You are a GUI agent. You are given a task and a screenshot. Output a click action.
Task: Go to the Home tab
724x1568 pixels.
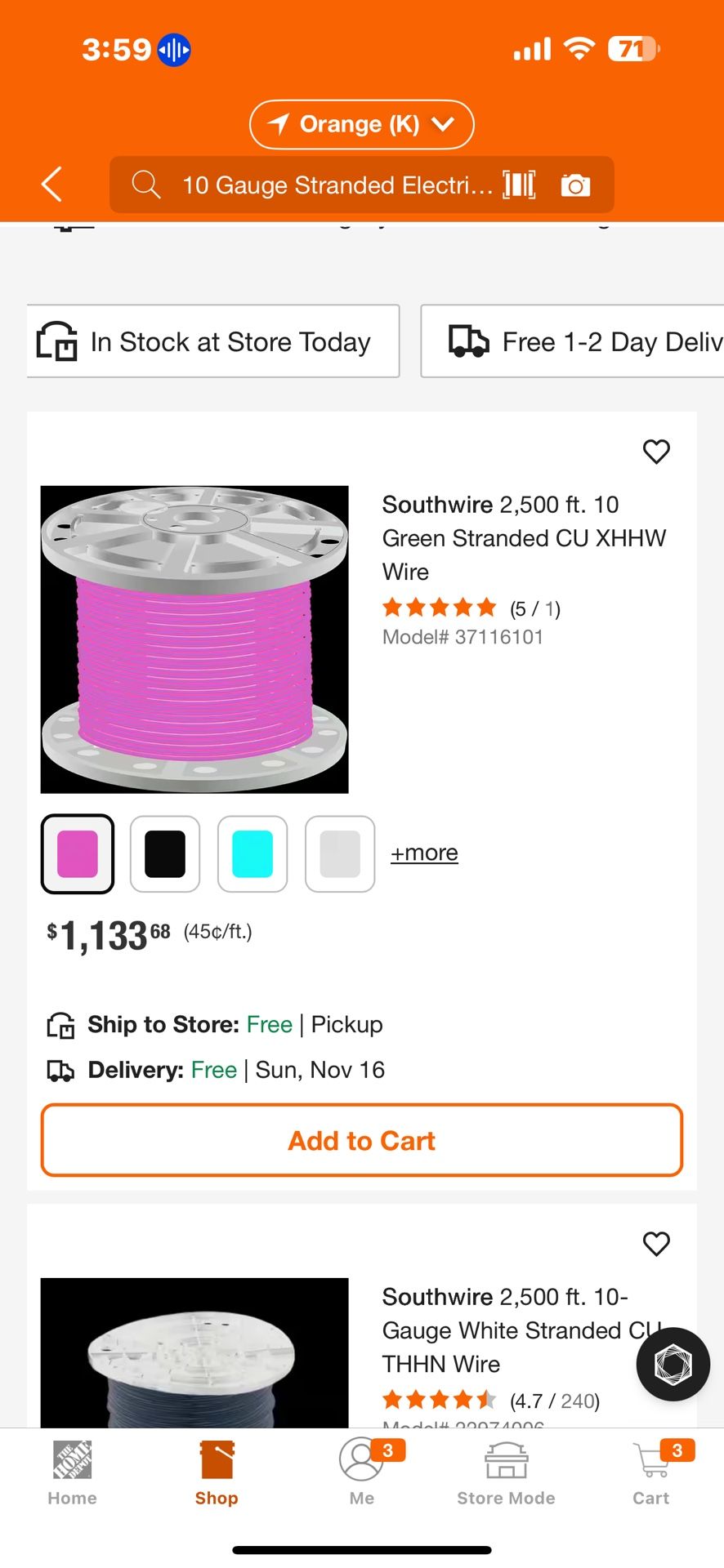pos(72,1472)
